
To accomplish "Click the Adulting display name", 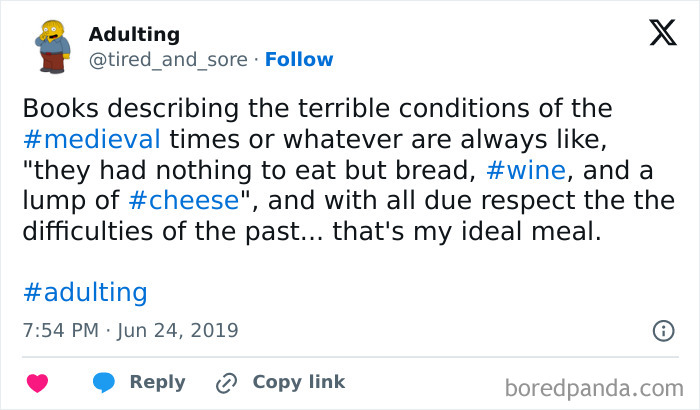I will (x=134, y=34).
